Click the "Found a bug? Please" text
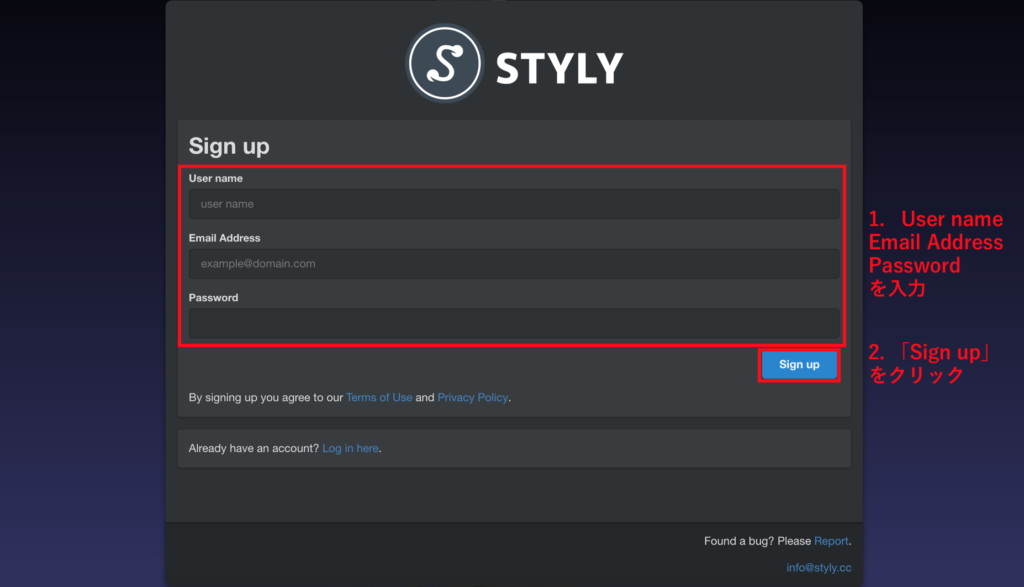Viewport: 1024px width, 587px height. pyautogui.click(x=757, y=541)
